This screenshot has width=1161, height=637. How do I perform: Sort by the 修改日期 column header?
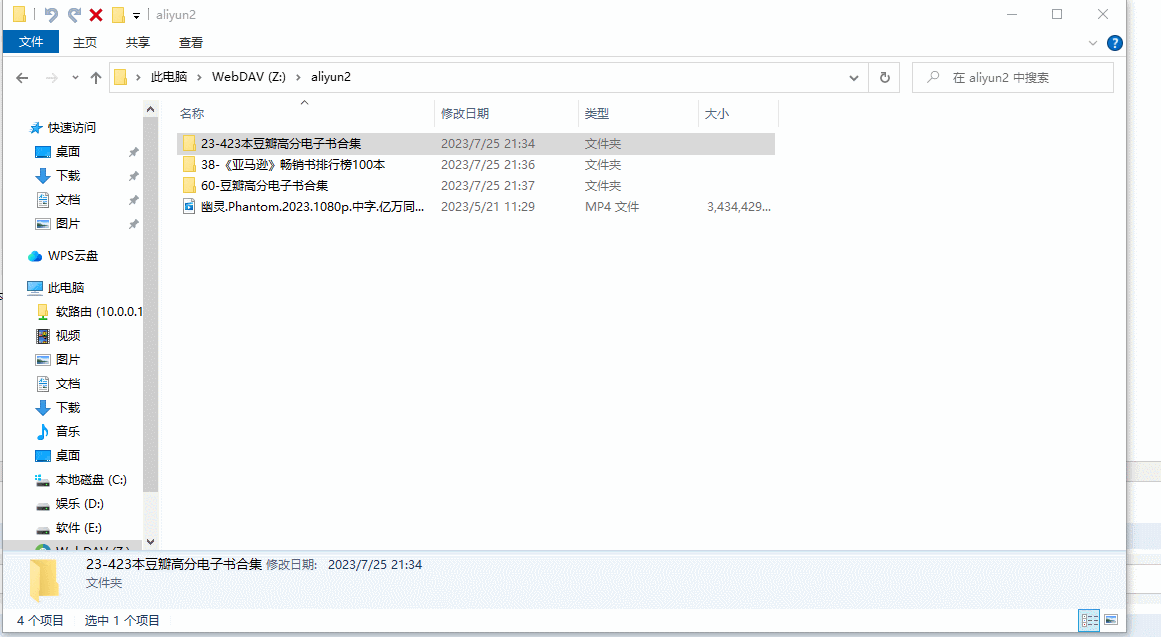[506, 113]
